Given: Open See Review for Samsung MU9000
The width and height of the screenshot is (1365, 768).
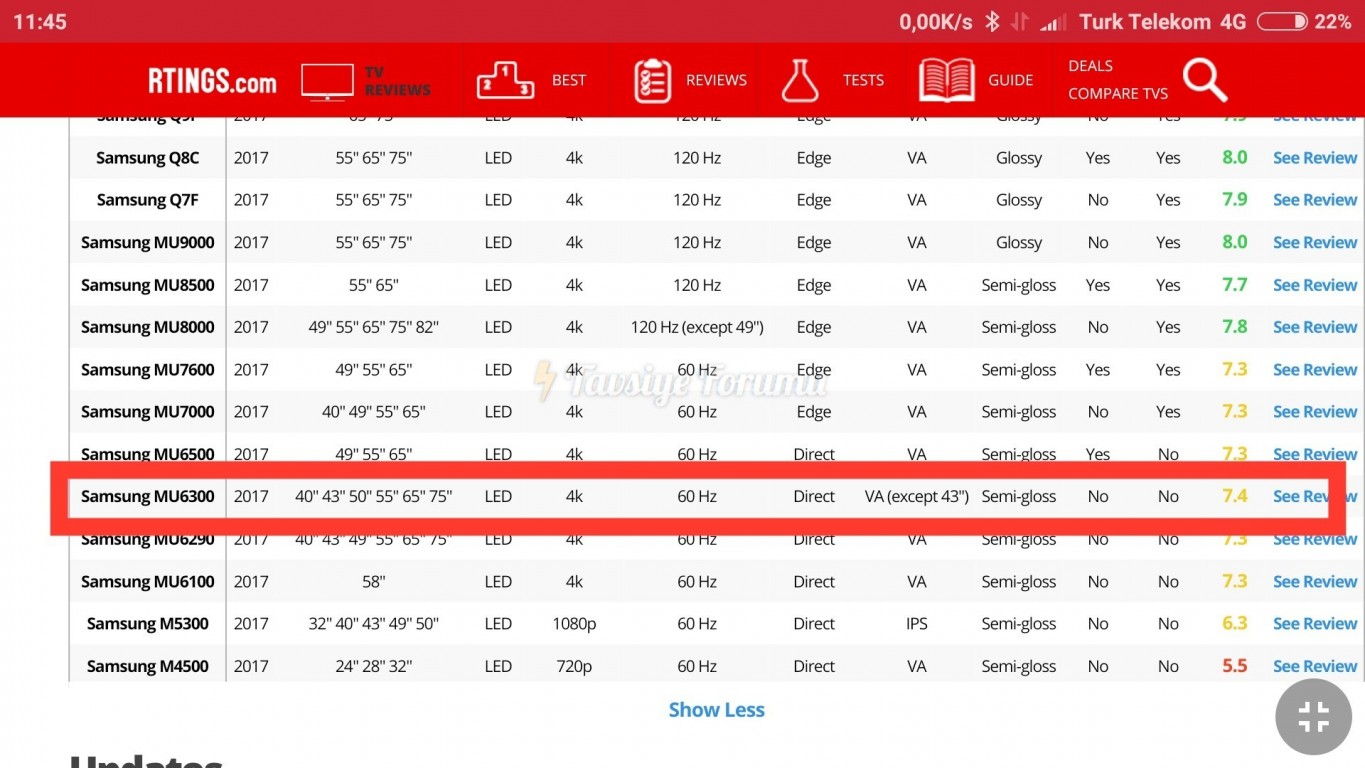Looking at the screenshot, I should 1314,243.
